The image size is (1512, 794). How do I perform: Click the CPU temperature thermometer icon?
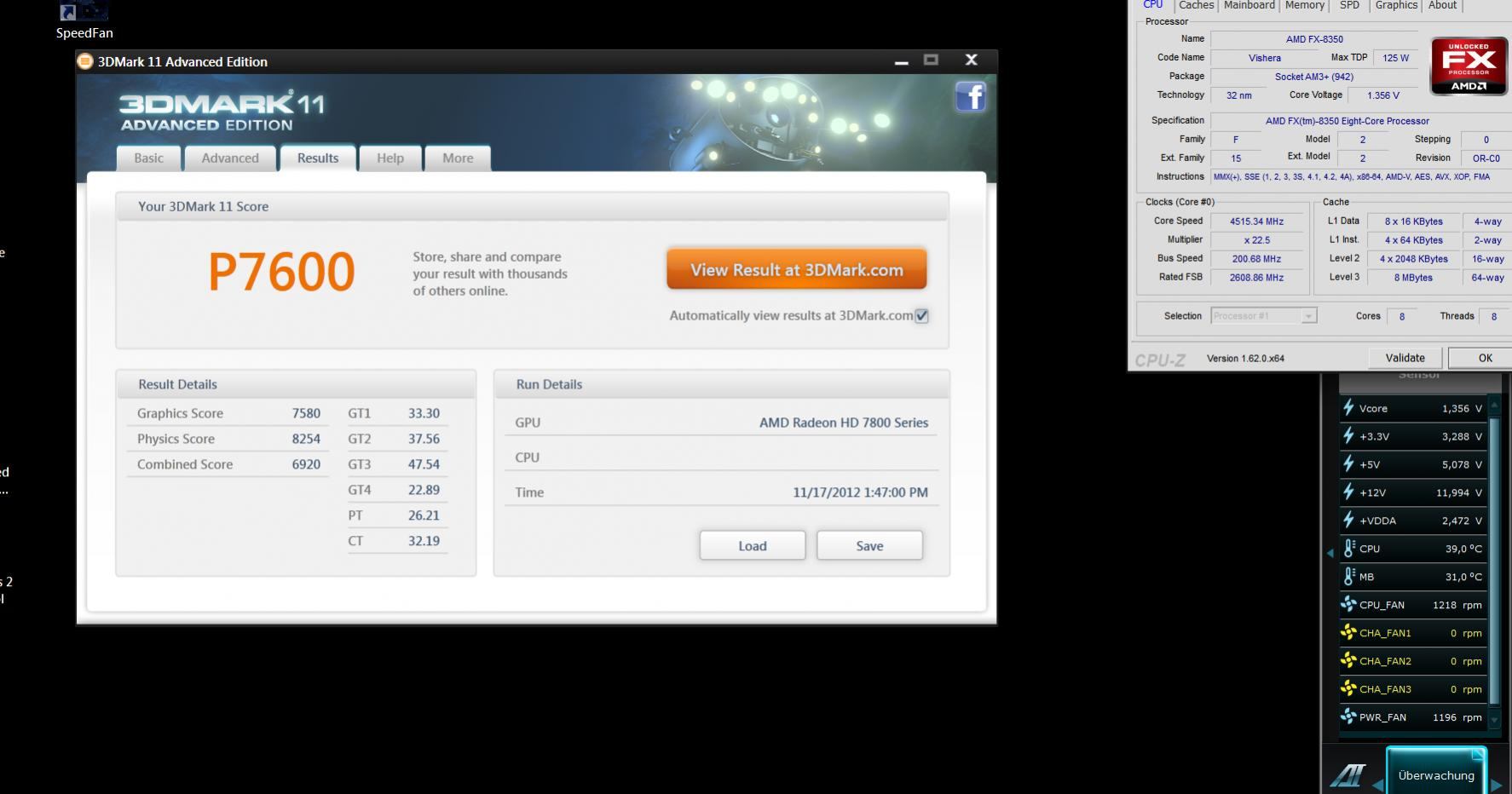[1349, 549]
